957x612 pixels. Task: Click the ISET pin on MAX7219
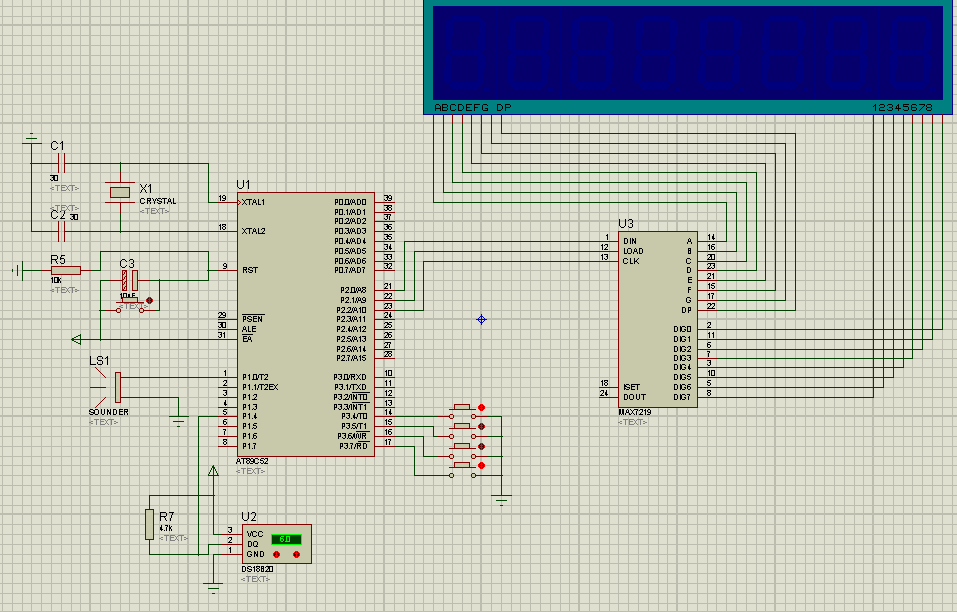tap(609, 387)
